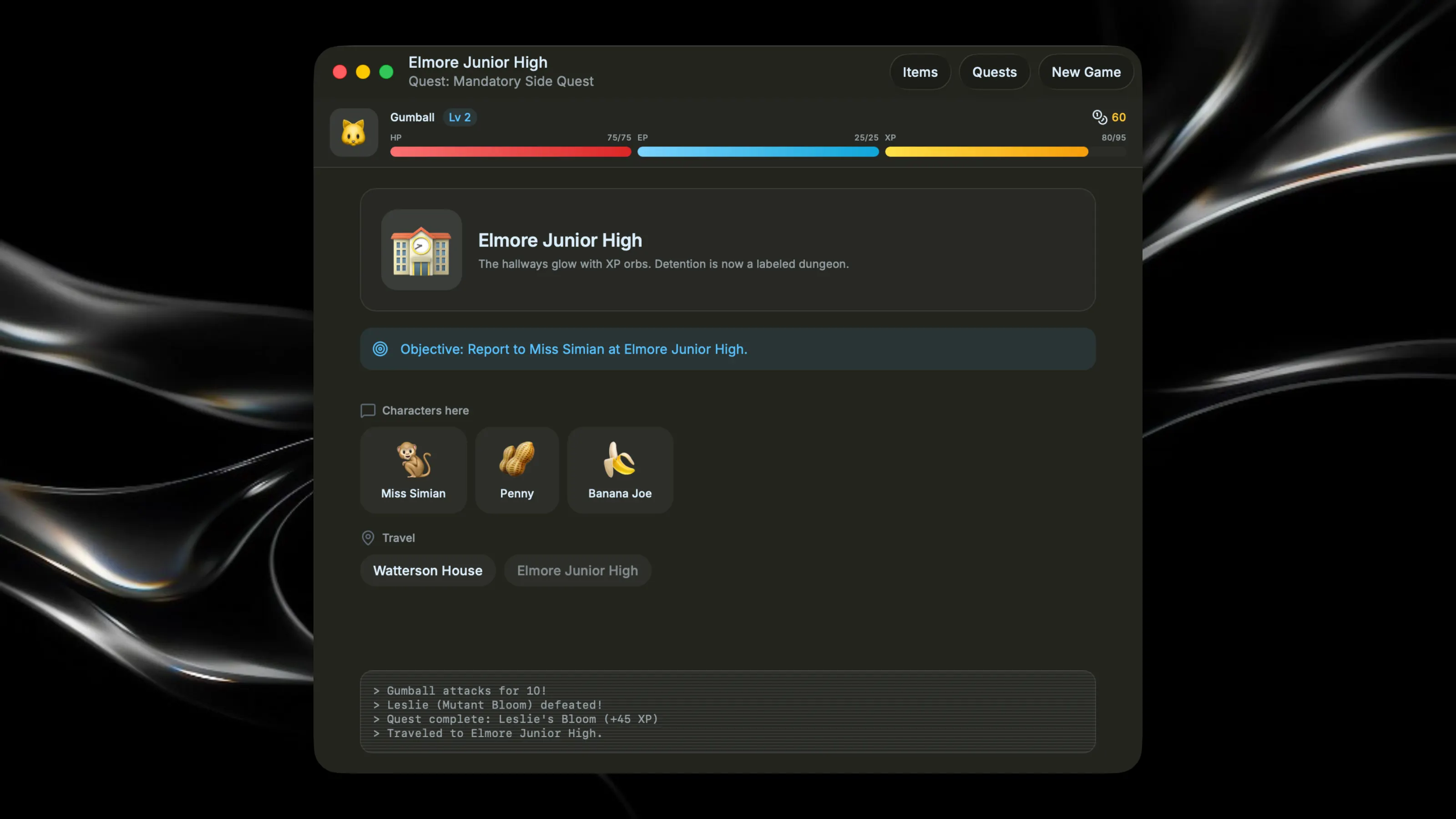The image size is (1456, 819).
Task: Click the Quest: Mandatory Side Quest subtitle
Action: click(x=501, y=81)
